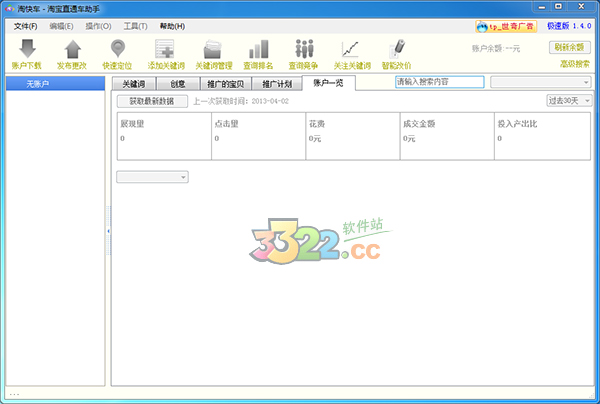Click the 极速版 1.4.0 version link
600x404 pixels.
coord(569,26)
